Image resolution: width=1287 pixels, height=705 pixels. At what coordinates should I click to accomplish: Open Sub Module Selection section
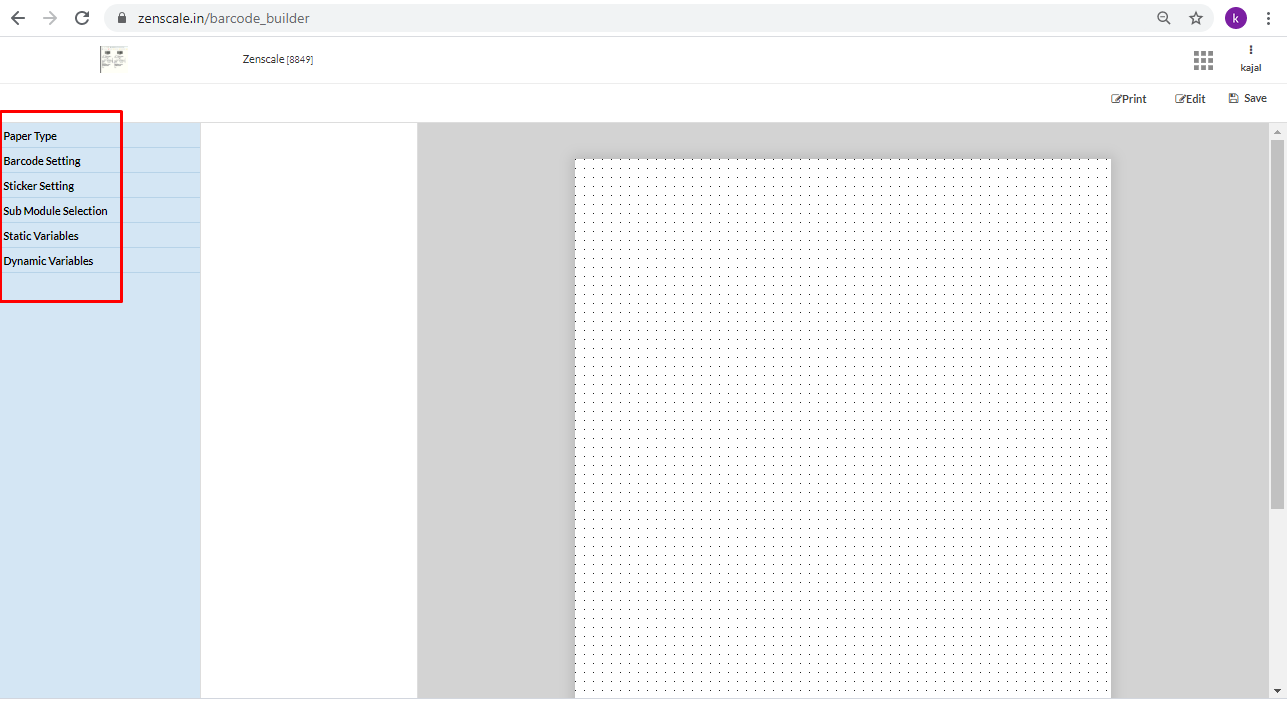tap(100, 211)
